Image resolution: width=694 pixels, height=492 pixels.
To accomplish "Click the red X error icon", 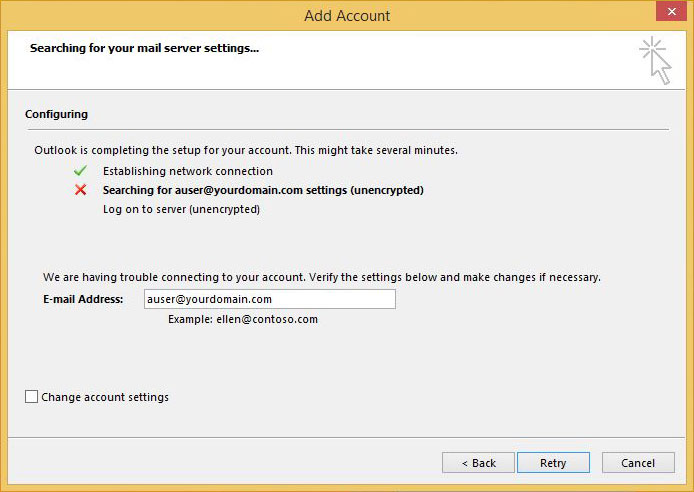I will (81, 190).
